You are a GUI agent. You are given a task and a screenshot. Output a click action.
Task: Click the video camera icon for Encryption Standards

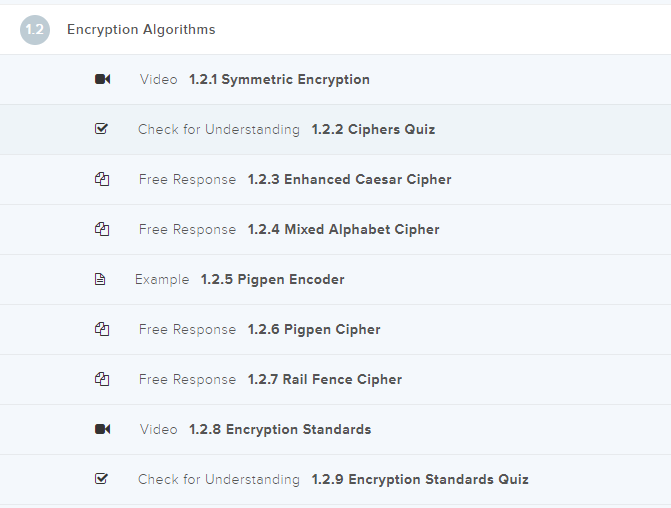pos(102,430)
